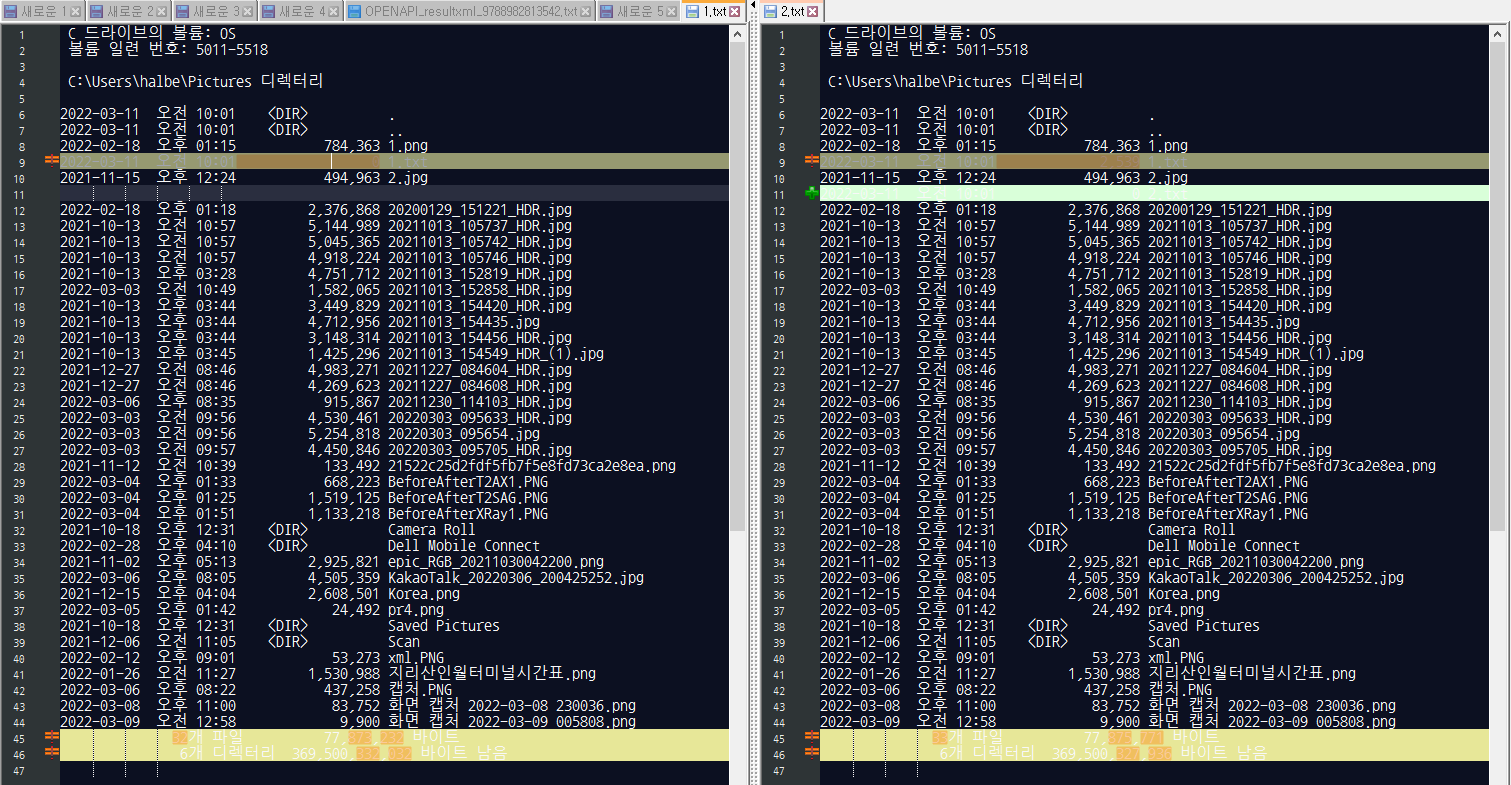
Task: Close the 1.txt tab
Action: point(734,11)
